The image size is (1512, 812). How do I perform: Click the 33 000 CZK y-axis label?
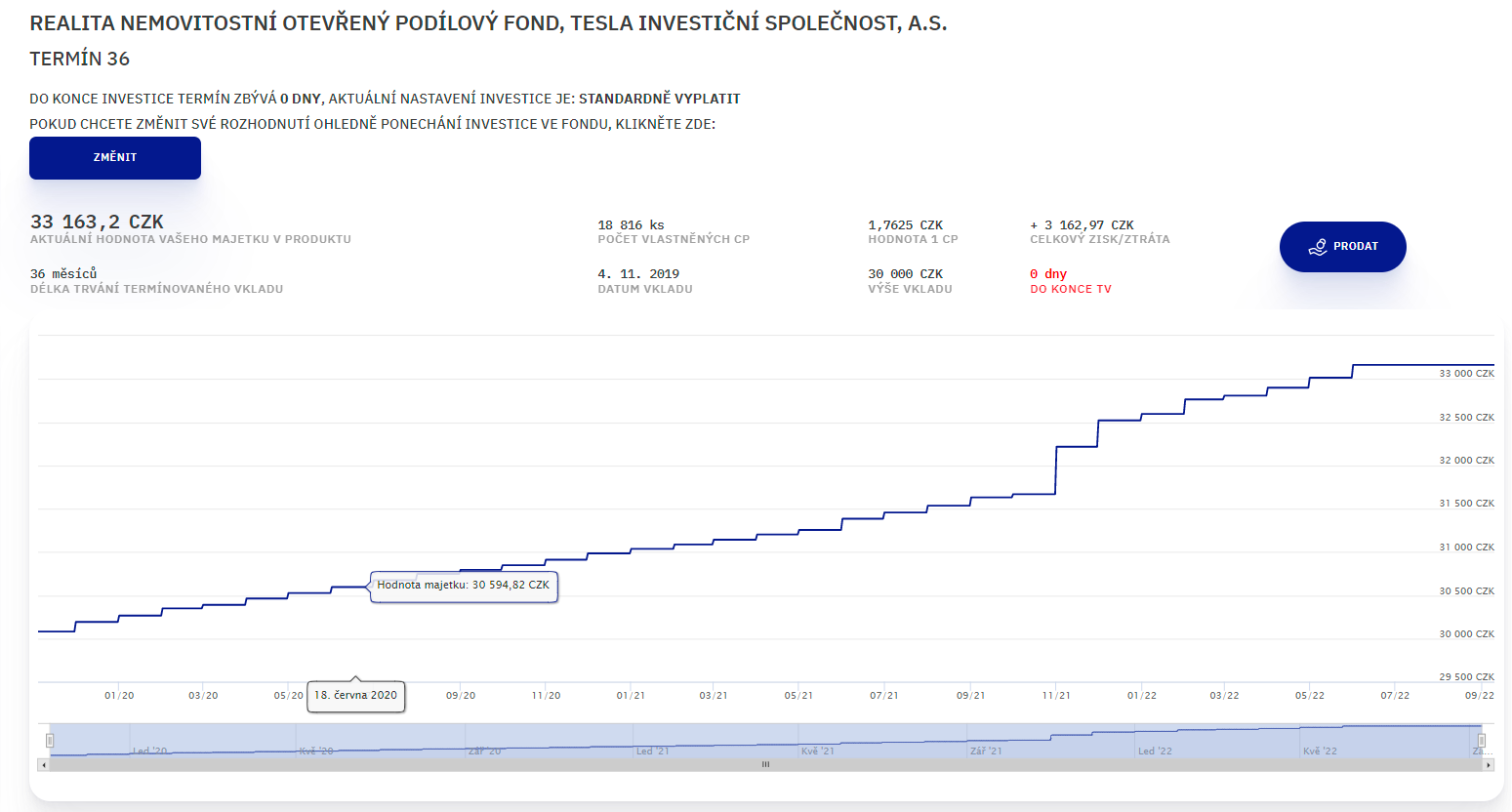click(x=1466, y=374)
